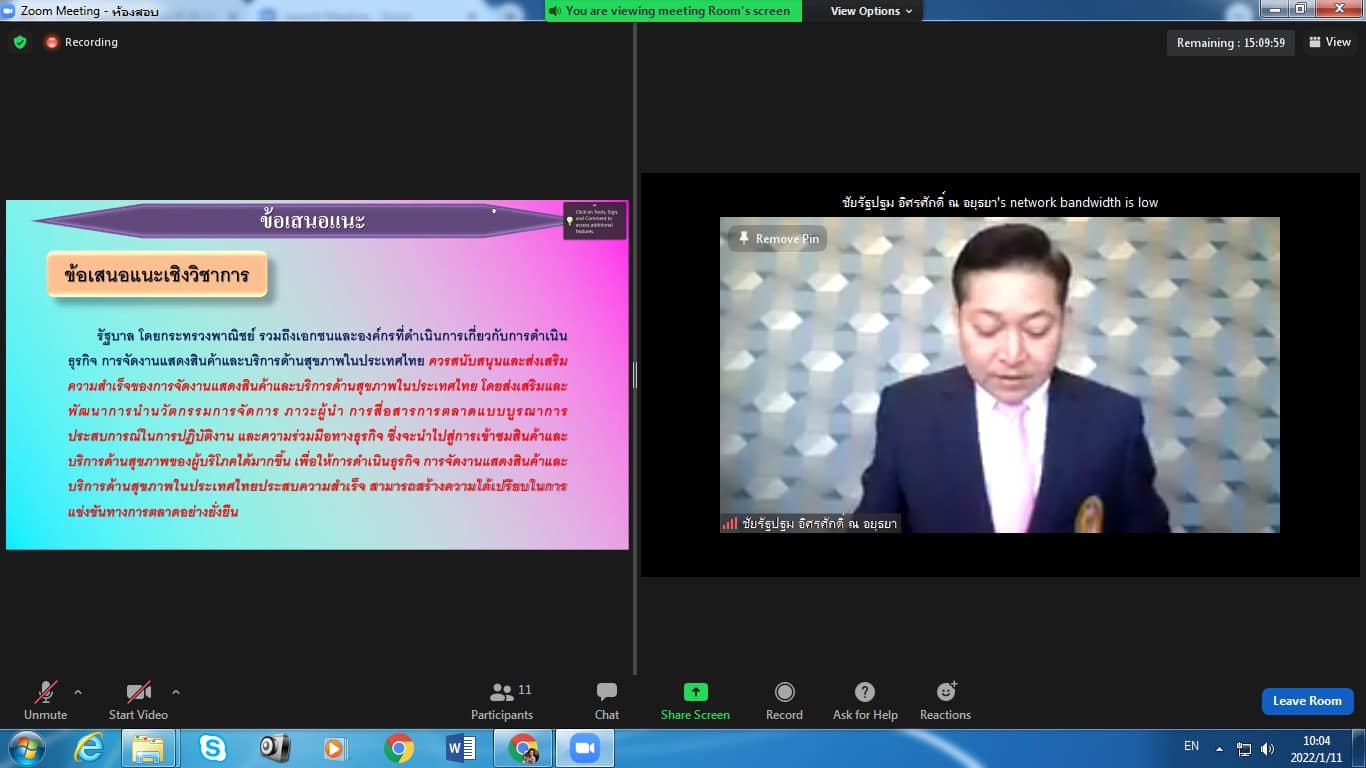
Task: Switch to Word in the taskbar
Action: [x=460, y=748]
